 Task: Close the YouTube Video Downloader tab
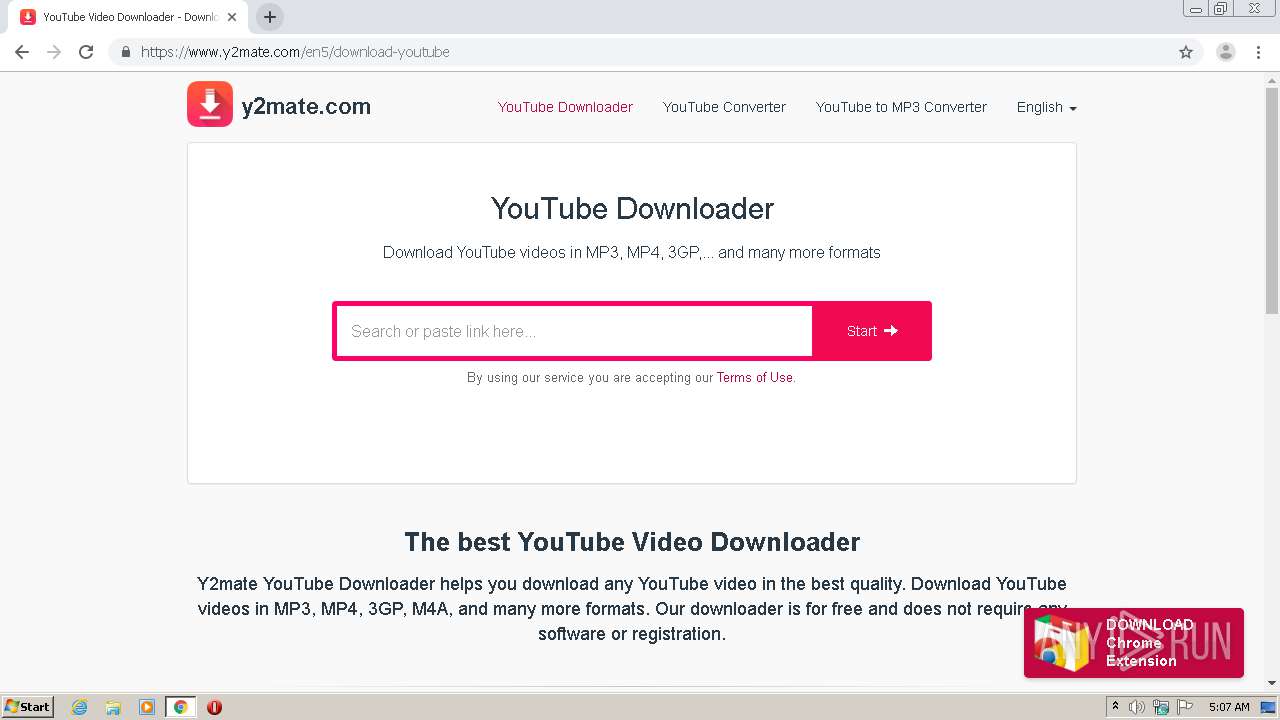pyautogui.click(x=232, y=17)
